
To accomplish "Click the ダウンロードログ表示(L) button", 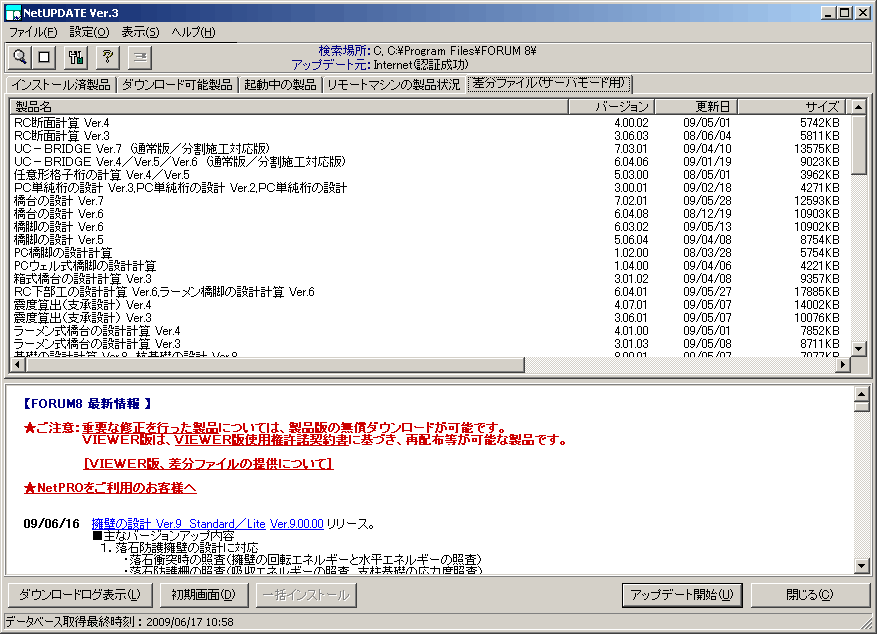I will (x=80, y=595).
